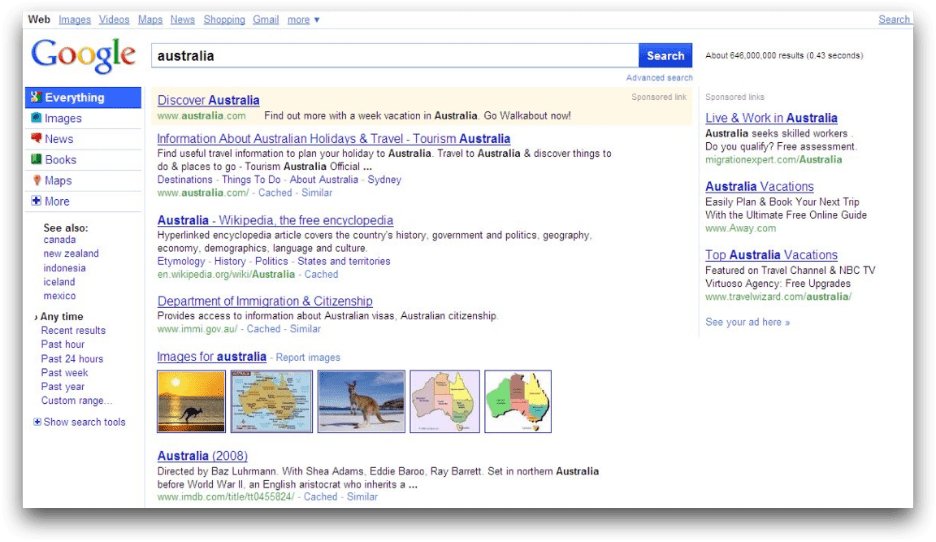Expand Show search tools
Viewport: 936px width, 542px height.
coord(38,422)
